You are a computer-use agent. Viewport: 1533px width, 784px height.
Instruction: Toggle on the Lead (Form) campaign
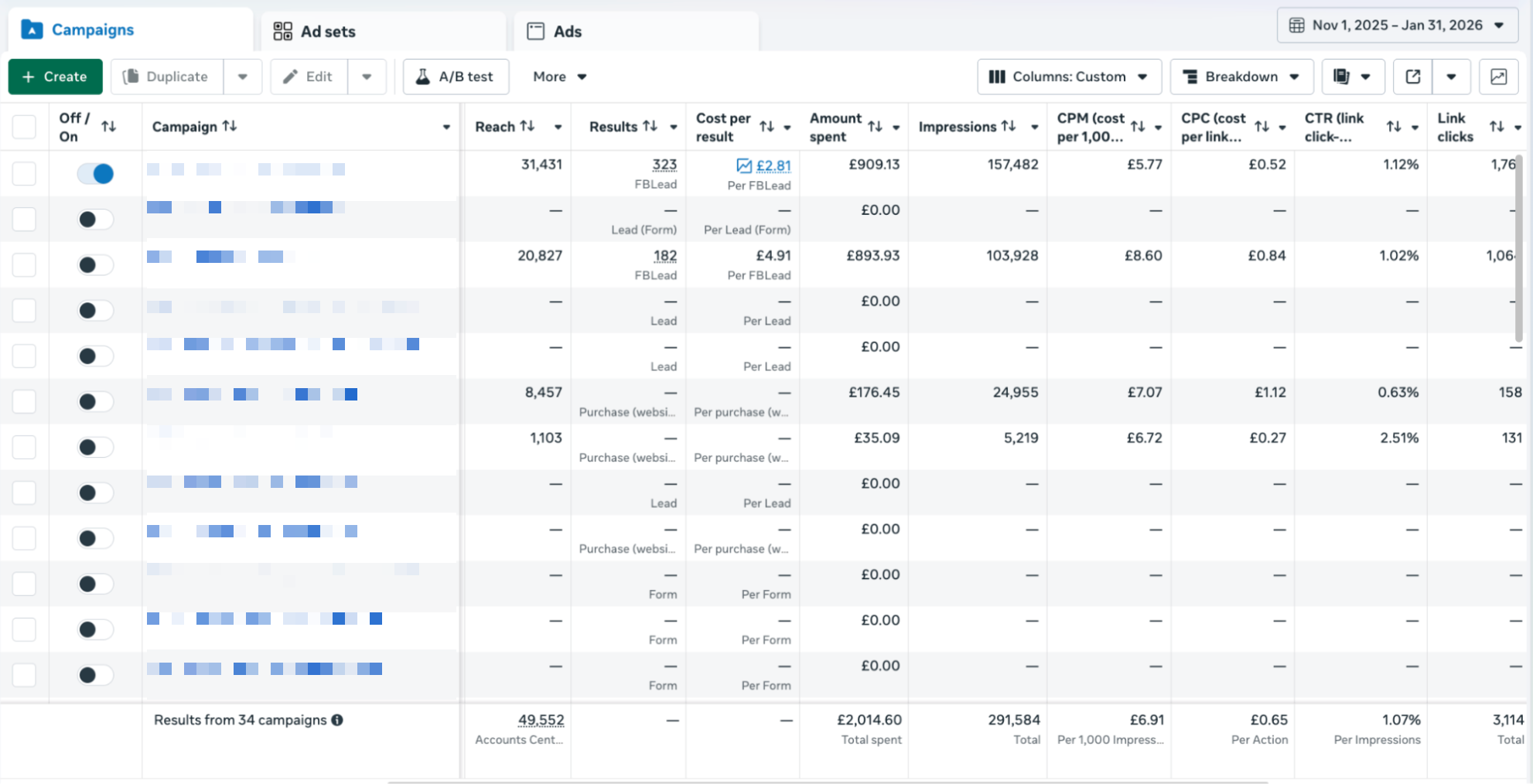(95, 220)
